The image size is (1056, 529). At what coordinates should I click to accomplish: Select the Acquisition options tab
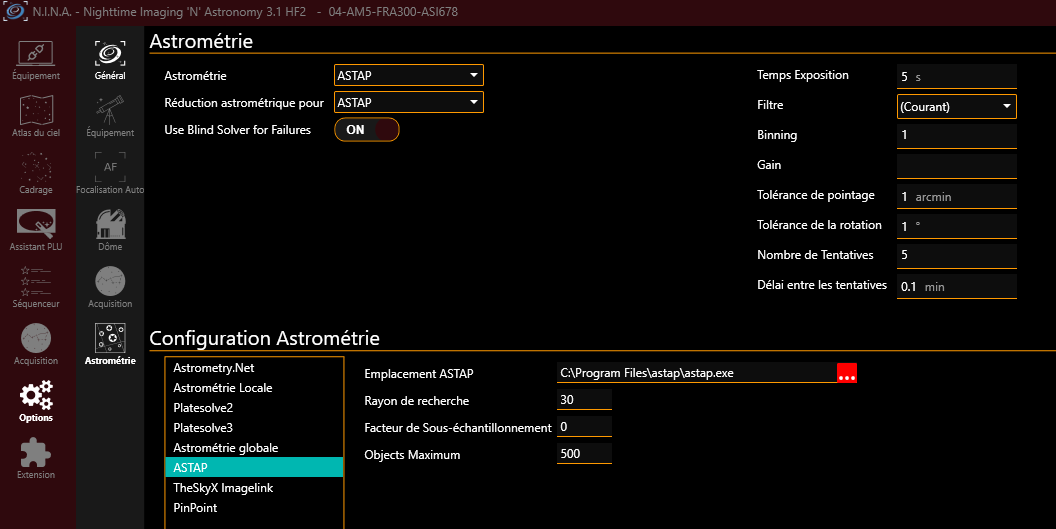tap(110, 288)
